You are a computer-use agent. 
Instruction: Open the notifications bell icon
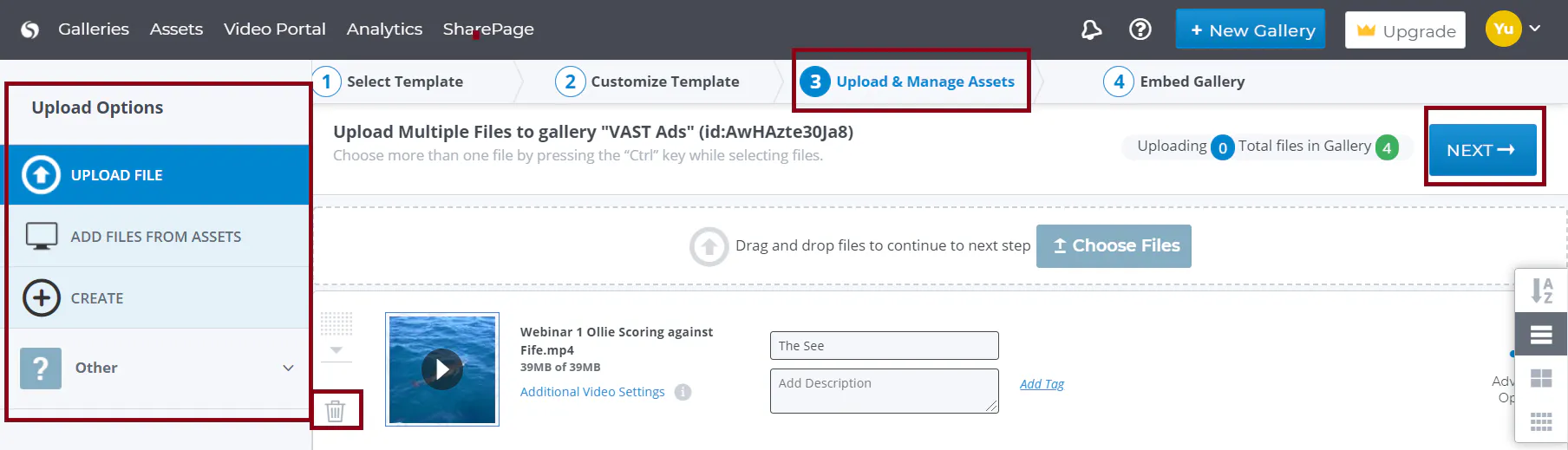(1091, 29)
